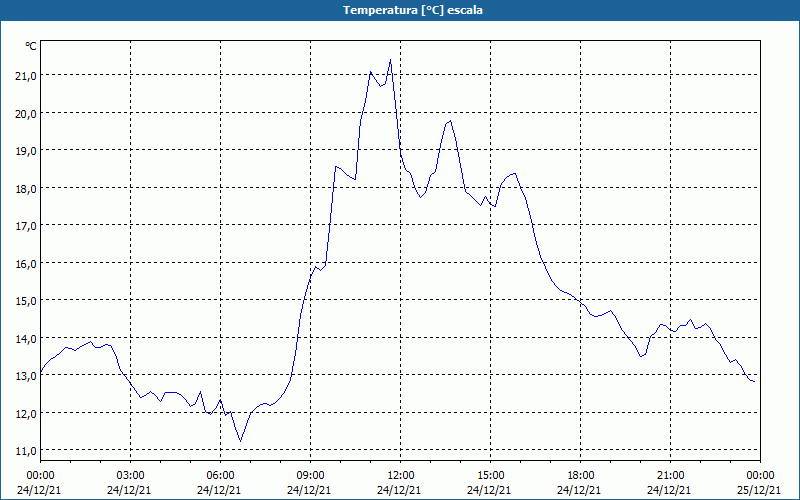Click the 18,0 y-axis label
This screenshot has height=500, width=800.
click(x=27, y=189)
